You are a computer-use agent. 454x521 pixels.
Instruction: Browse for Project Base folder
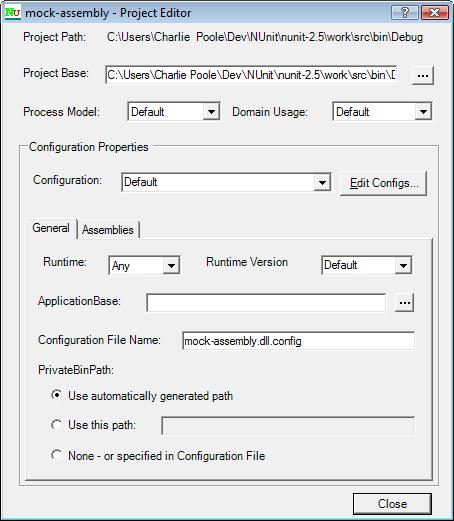pos(423,75)
